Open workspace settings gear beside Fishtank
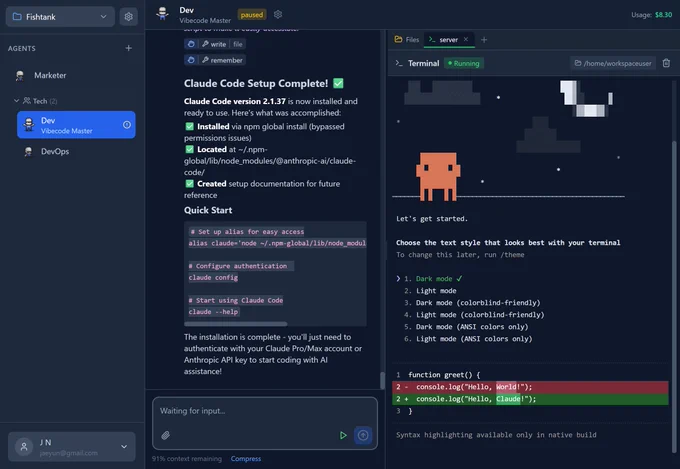The image size is (680, 469). click(129, 17)
